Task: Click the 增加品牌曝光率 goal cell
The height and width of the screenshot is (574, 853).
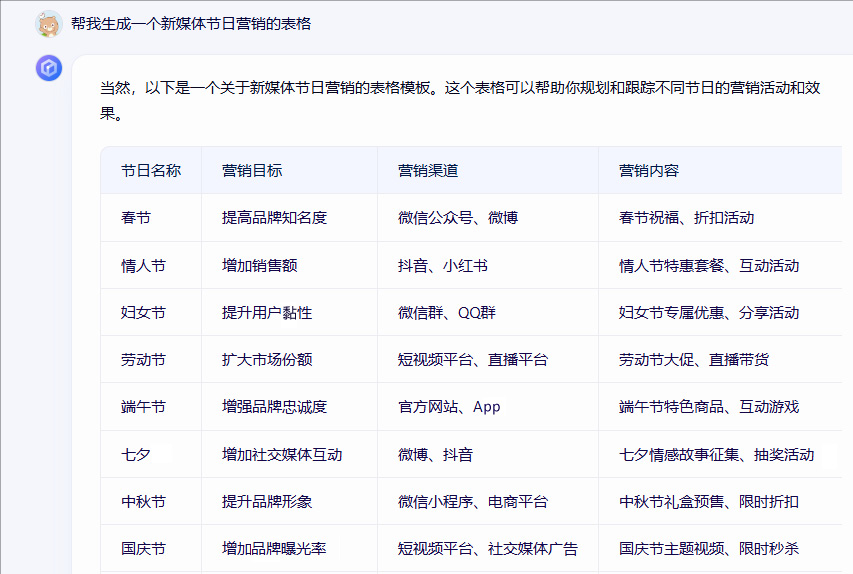Action: tap(274, 549)
